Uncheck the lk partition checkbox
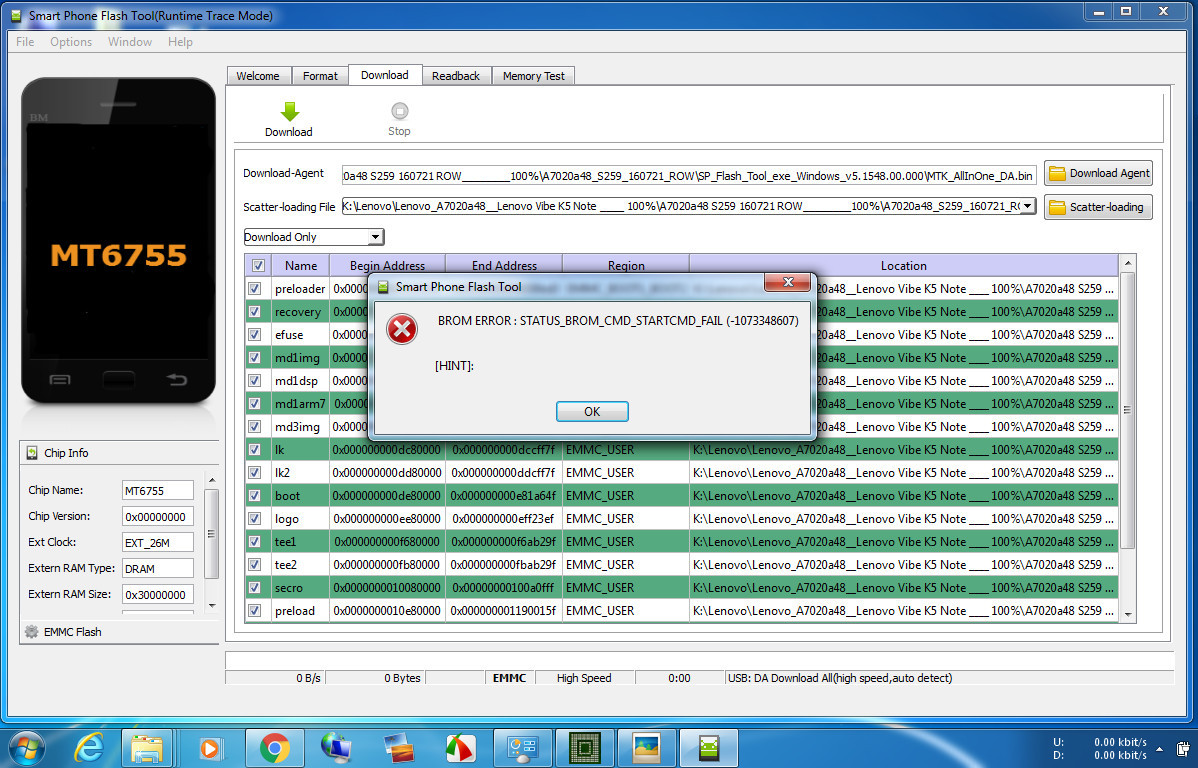1198x768 pixels. (x=254, y=449)
